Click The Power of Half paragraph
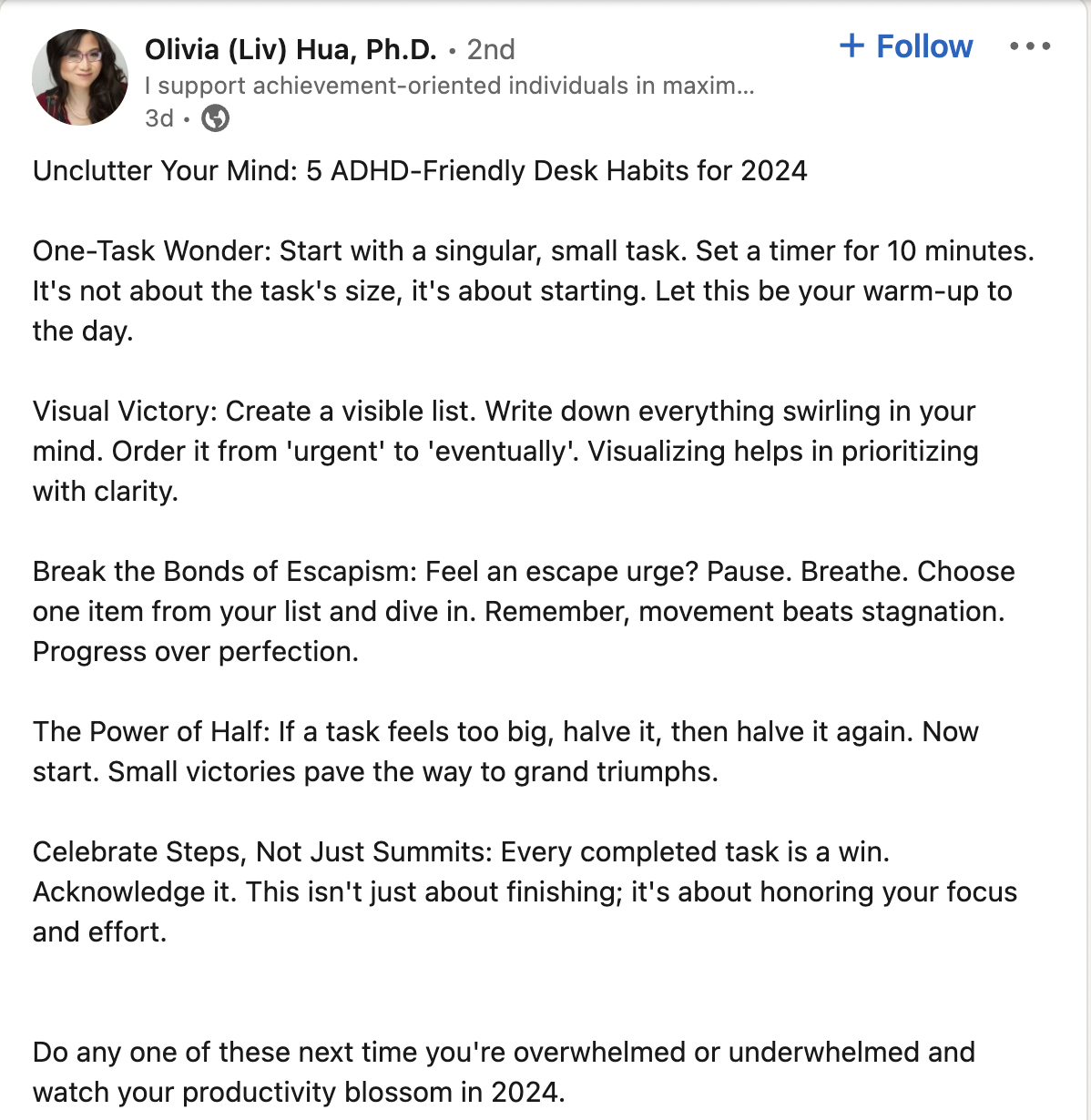1091x1120 pixels. point(505,752)
